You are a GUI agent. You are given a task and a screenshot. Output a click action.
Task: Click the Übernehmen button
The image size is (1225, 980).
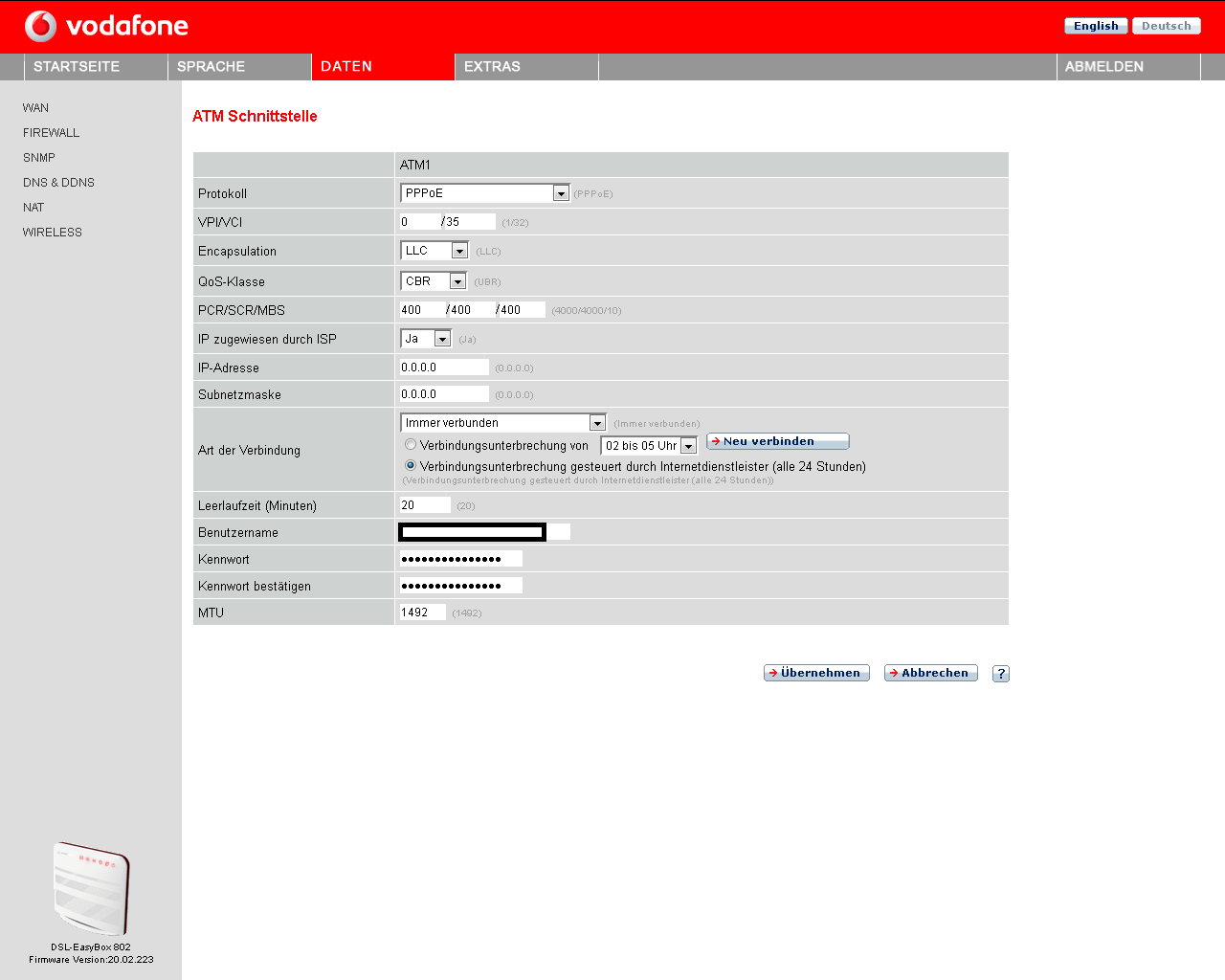(816, 672)
